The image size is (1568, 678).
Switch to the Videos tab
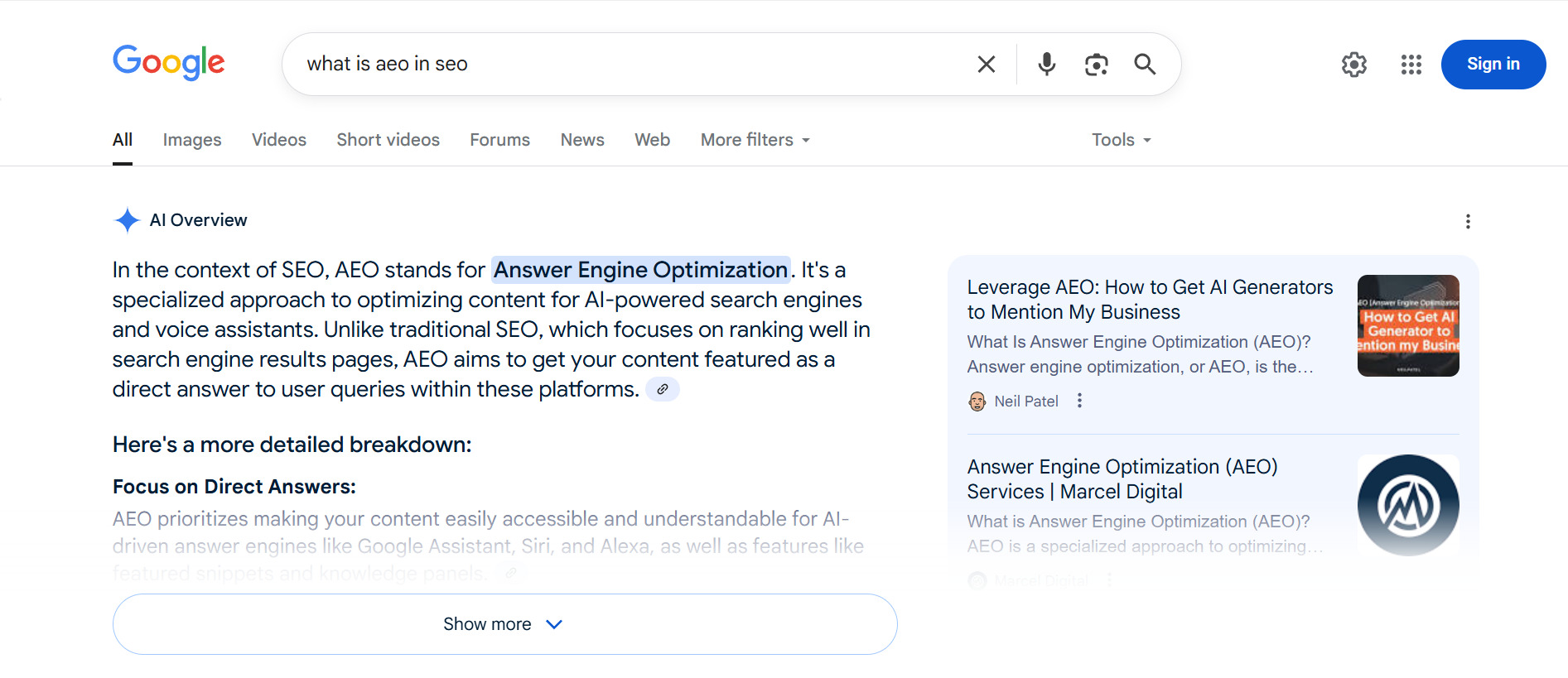click(x=279, y=140)
